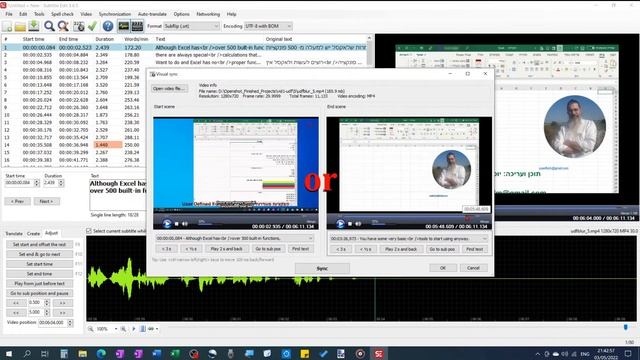Open the Encoding UTF-8 with BOM dropdown

click(268, 26)
